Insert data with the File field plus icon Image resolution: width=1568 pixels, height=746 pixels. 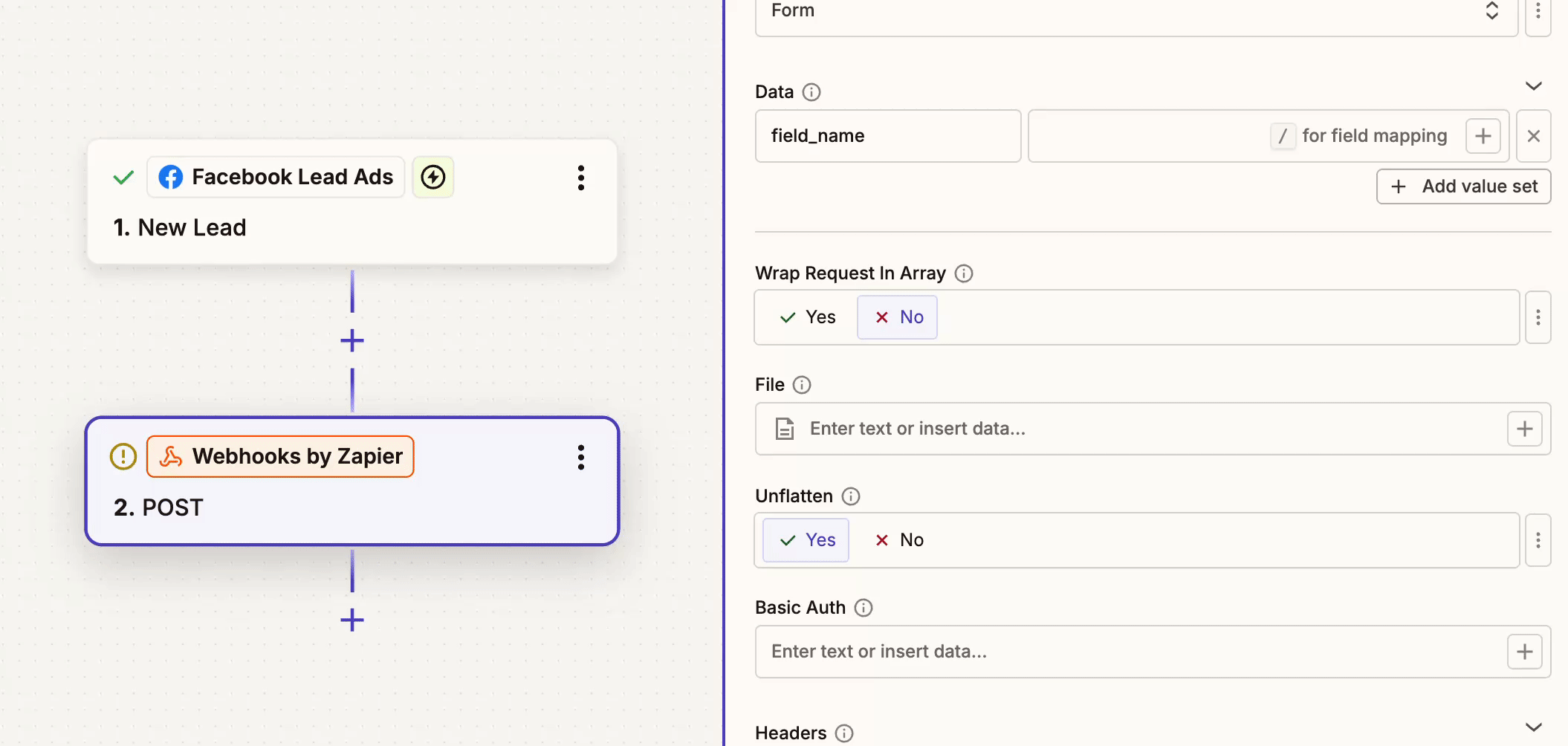1524,429
